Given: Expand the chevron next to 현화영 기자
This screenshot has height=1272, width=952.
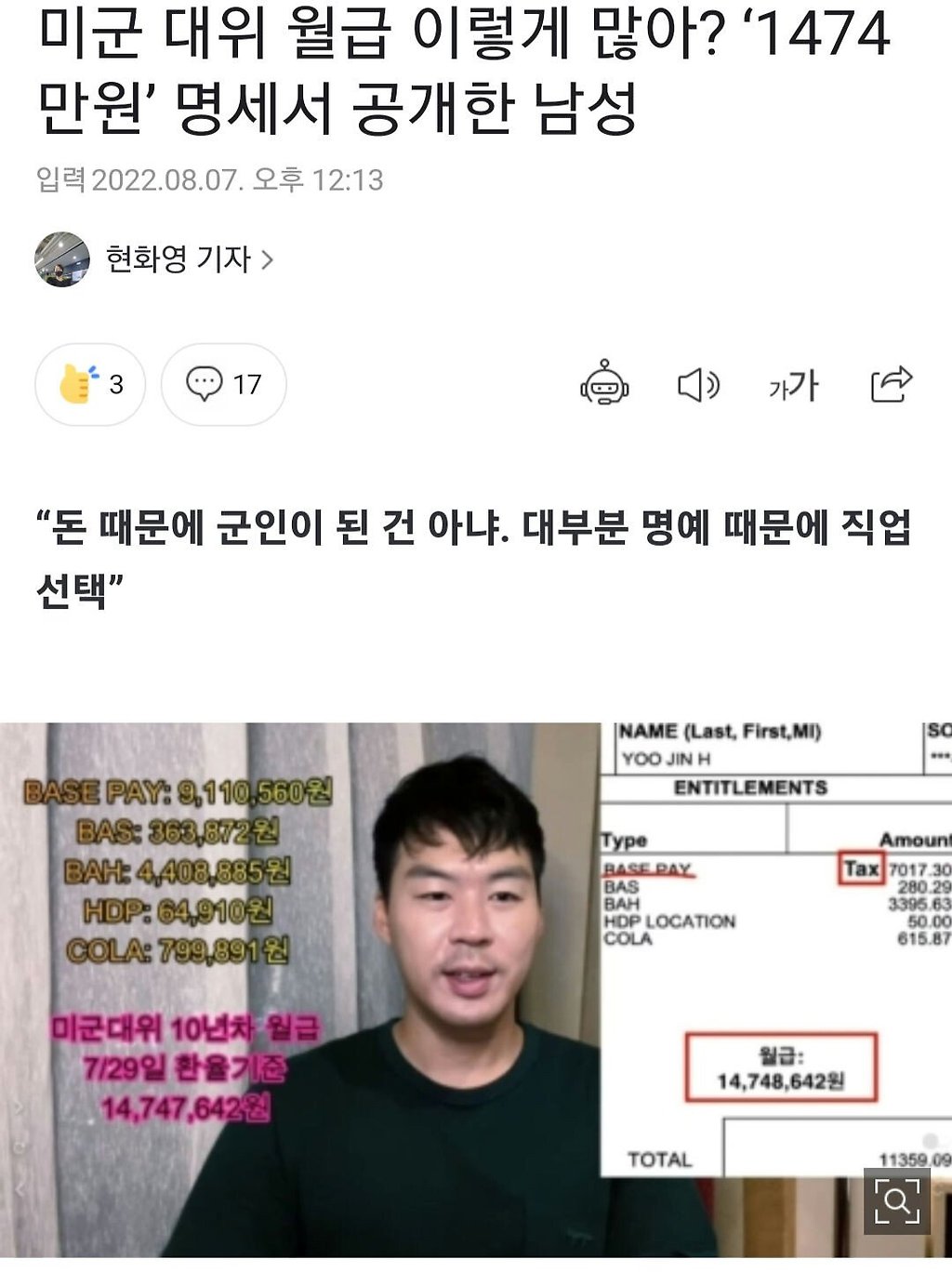Looking at the screenshot, I should 267,259.
